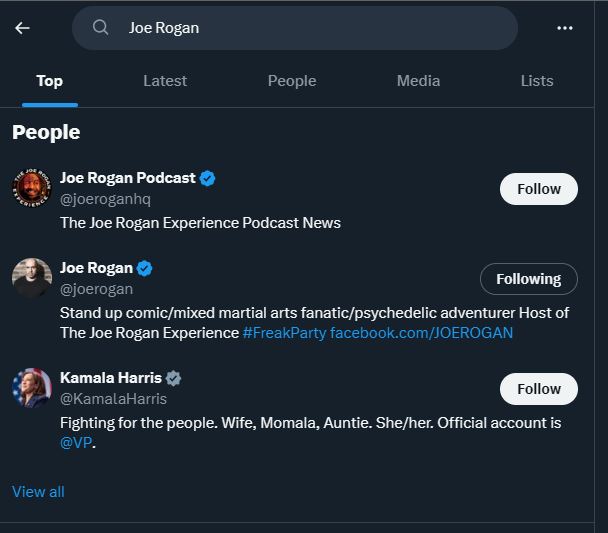Click Kamala Harris gray verified badge
The height and width of the screenshot is (533, 608).
coord(173,378)
